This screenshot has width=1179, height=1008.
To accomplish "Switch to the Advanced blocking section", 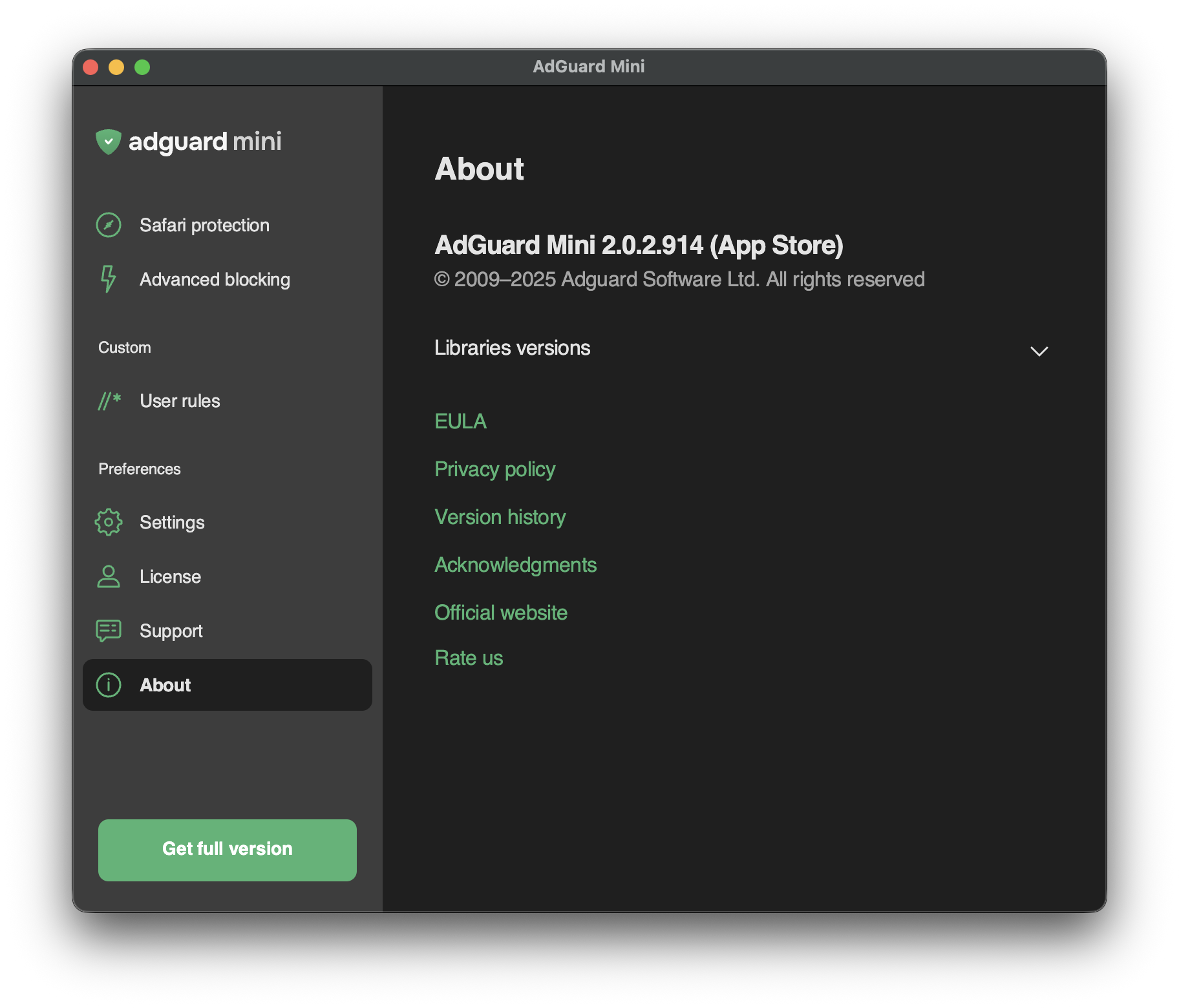I will pyautogui.click(x=215, y=279).
